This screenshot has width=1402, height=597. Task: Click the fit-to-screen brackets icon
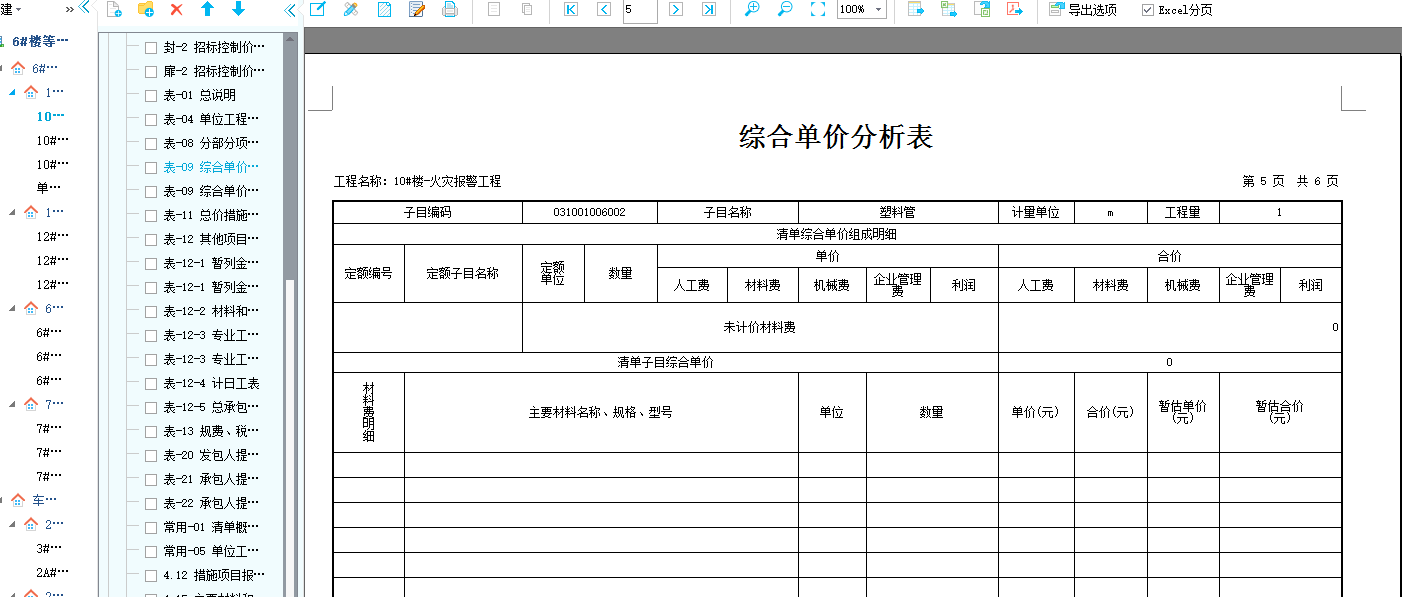[x=817, y=10]
